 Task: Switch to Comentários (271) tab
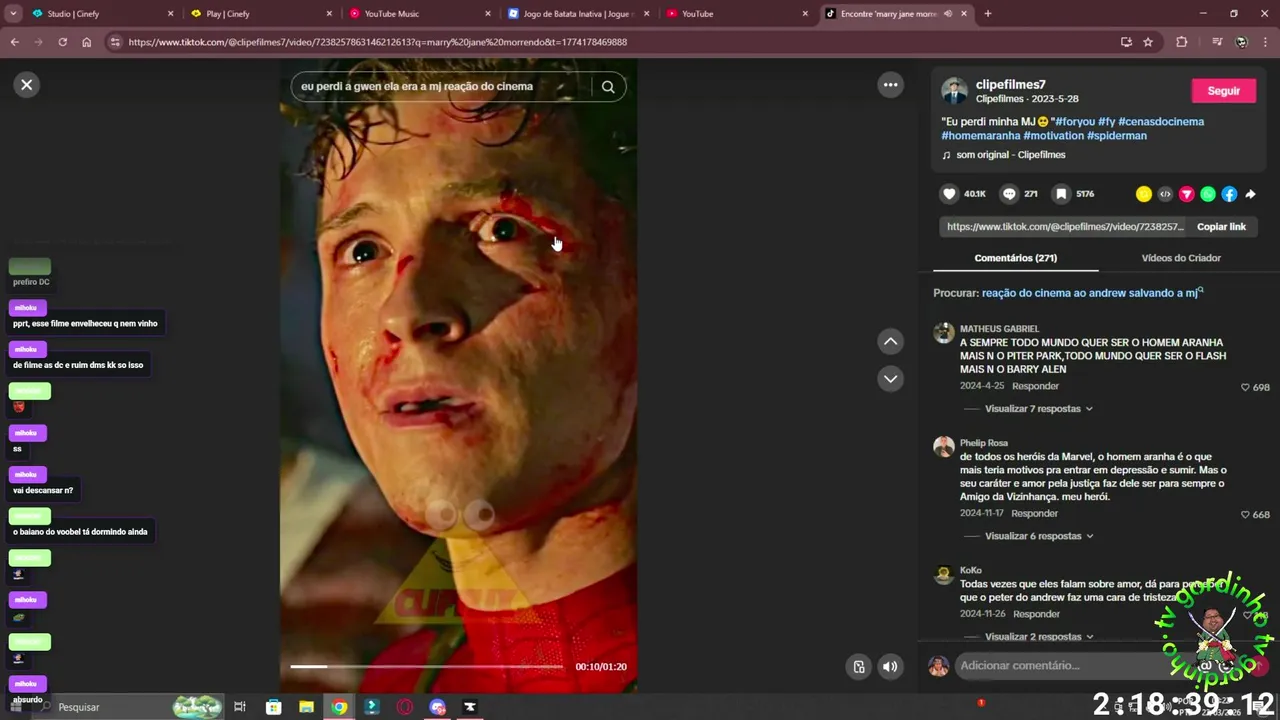click(x=1015, y=258)
